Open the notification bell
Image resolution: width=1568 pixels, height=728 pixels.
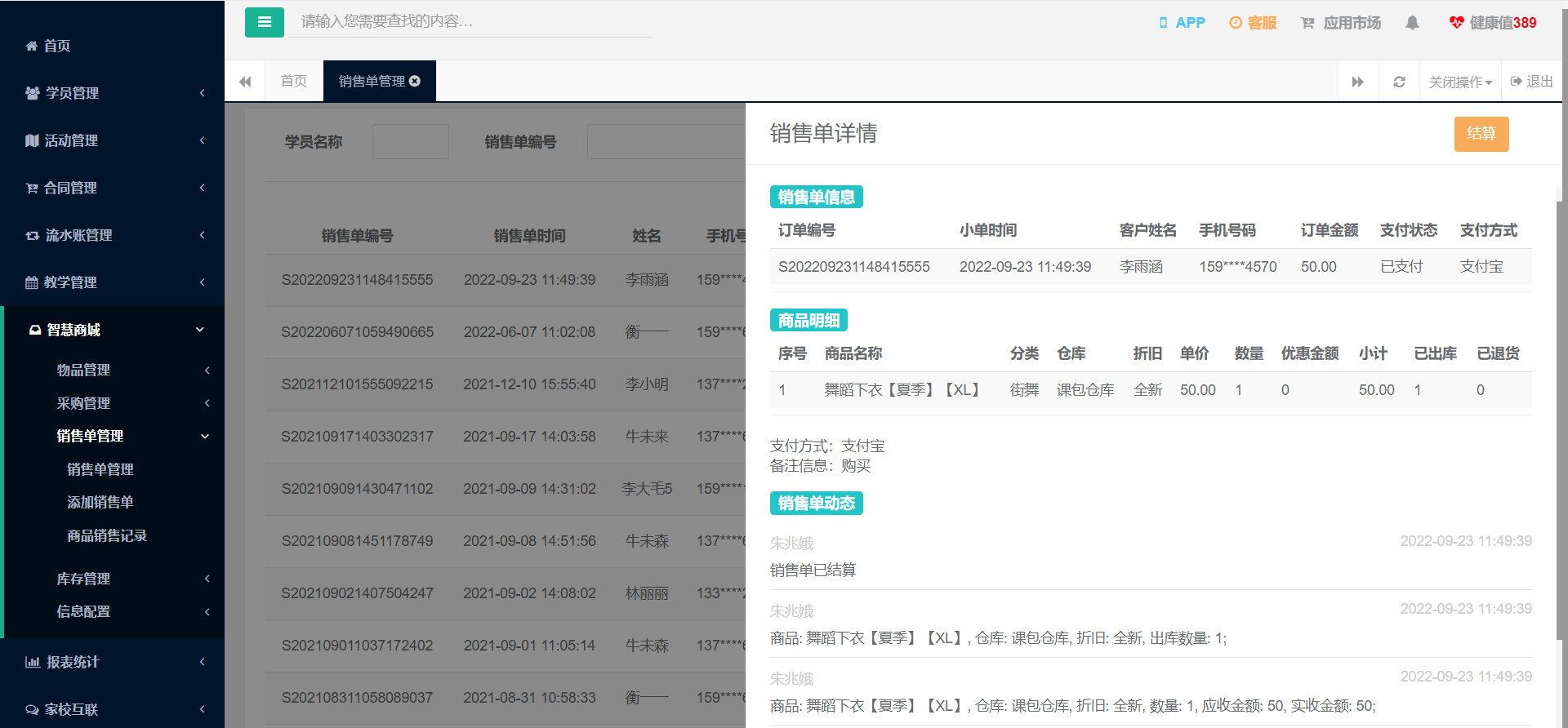pos(1412,23)
